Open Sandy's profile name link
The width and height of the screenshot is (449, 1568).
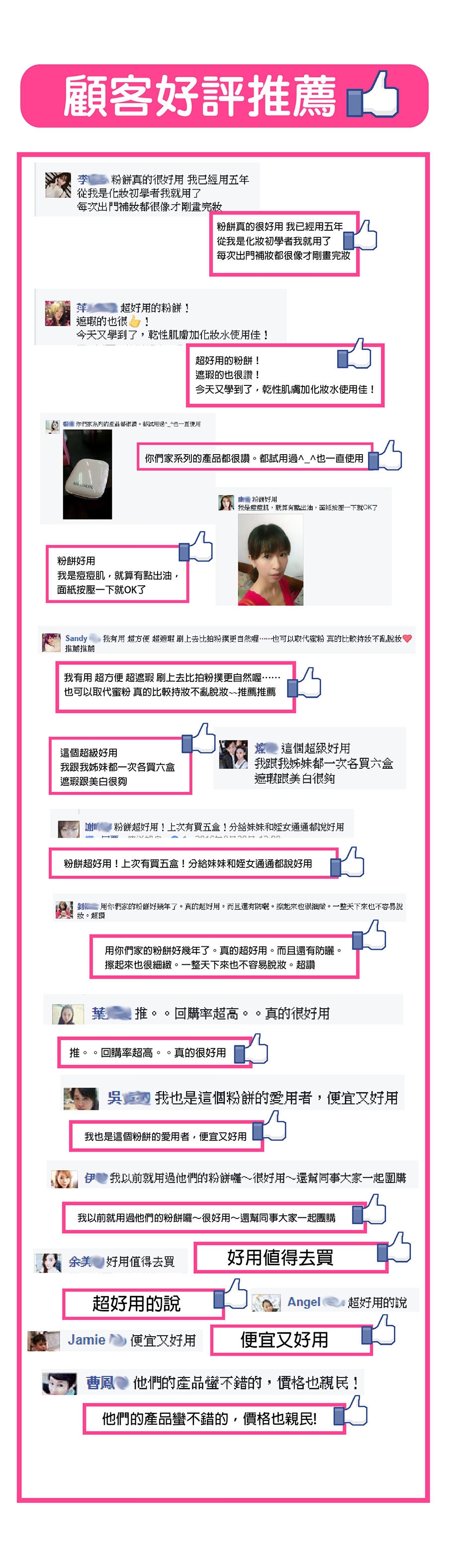click(77, 638)
